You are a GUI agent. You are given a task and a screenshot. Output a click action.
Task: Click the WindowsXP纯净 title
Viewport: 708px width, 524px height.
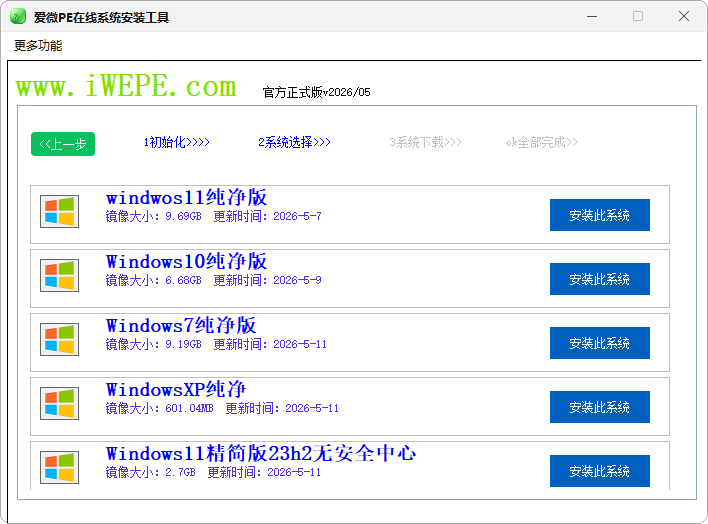pyautogui.click(x=176, y=389)
